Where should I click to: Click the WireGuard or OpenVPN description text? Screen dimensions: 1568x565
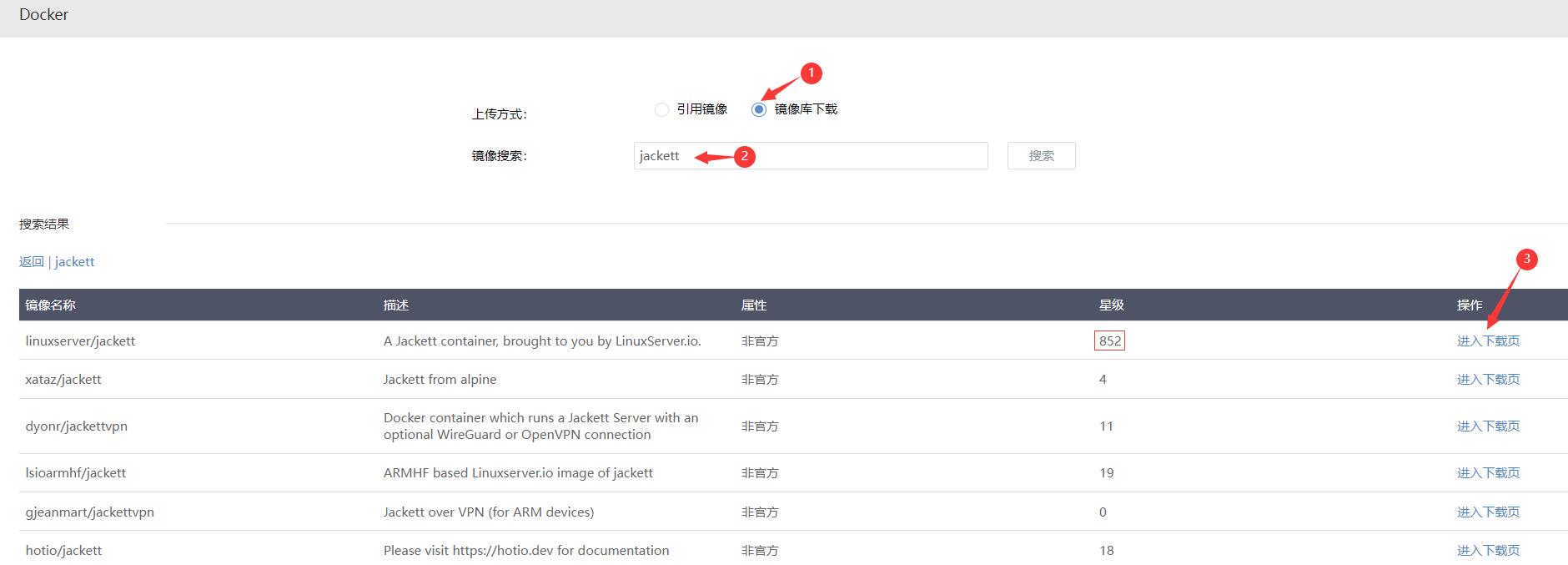541,426
